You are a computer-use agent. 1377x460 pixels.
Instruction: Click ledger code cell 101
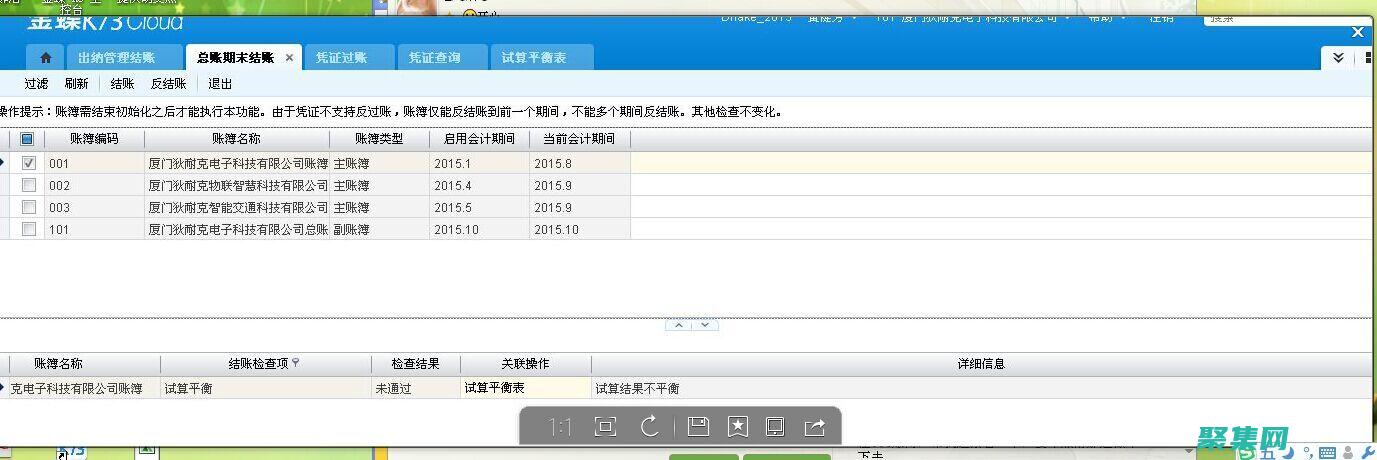coord(94,229)
